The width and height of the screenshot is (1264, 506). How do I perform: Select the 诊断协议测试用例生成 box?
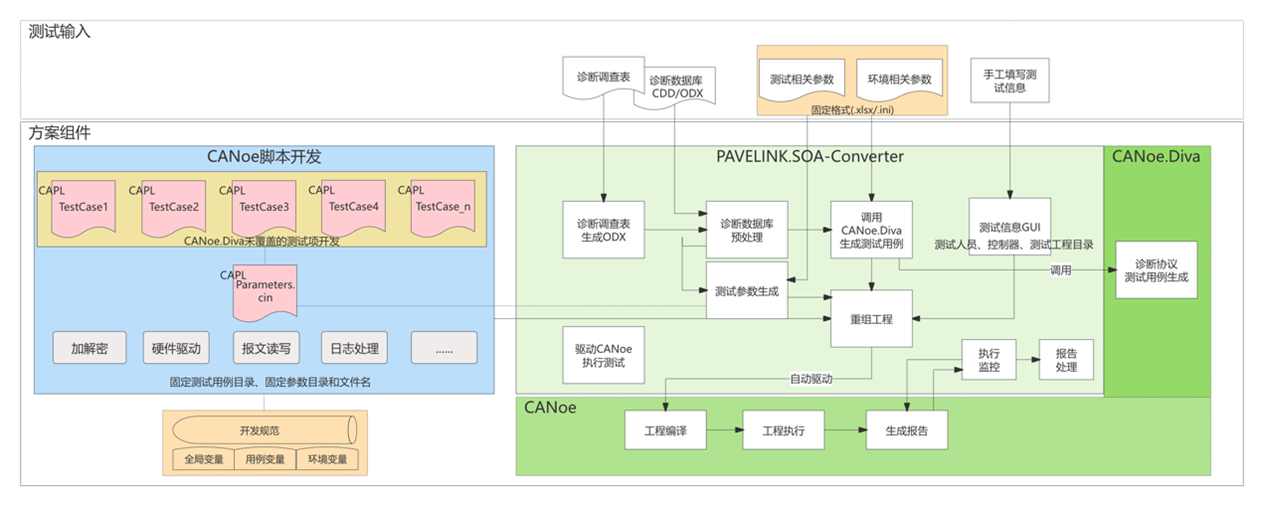1156,270
